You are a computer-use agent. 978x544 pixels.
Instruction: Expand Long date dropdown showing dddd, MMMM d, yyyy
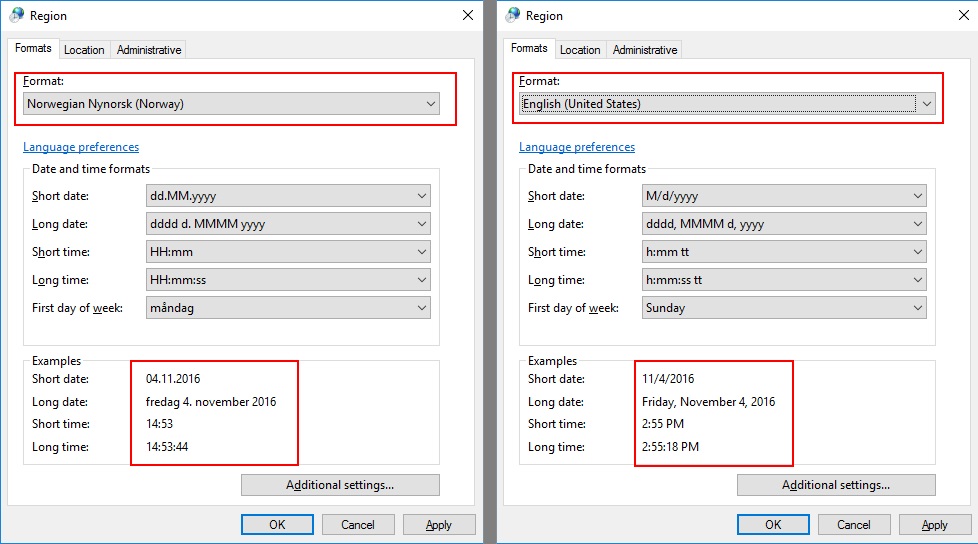pos(784,224)
